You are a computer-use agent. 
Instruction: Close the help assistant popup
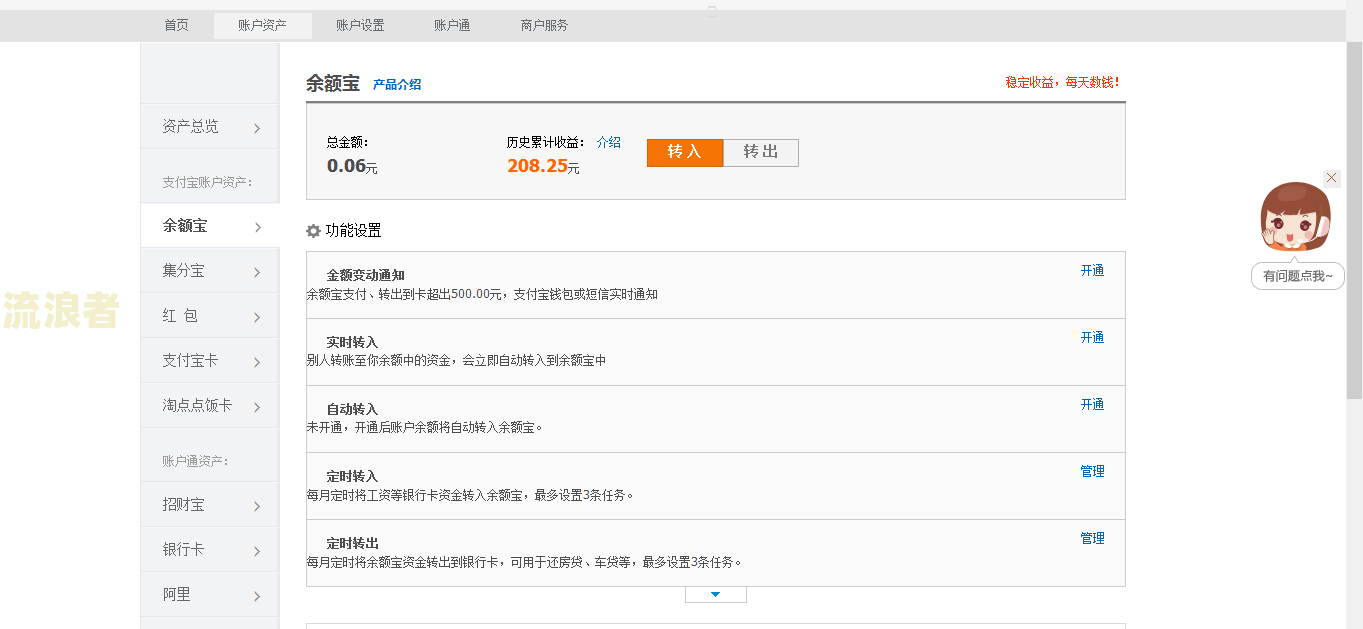(1331, 178)
